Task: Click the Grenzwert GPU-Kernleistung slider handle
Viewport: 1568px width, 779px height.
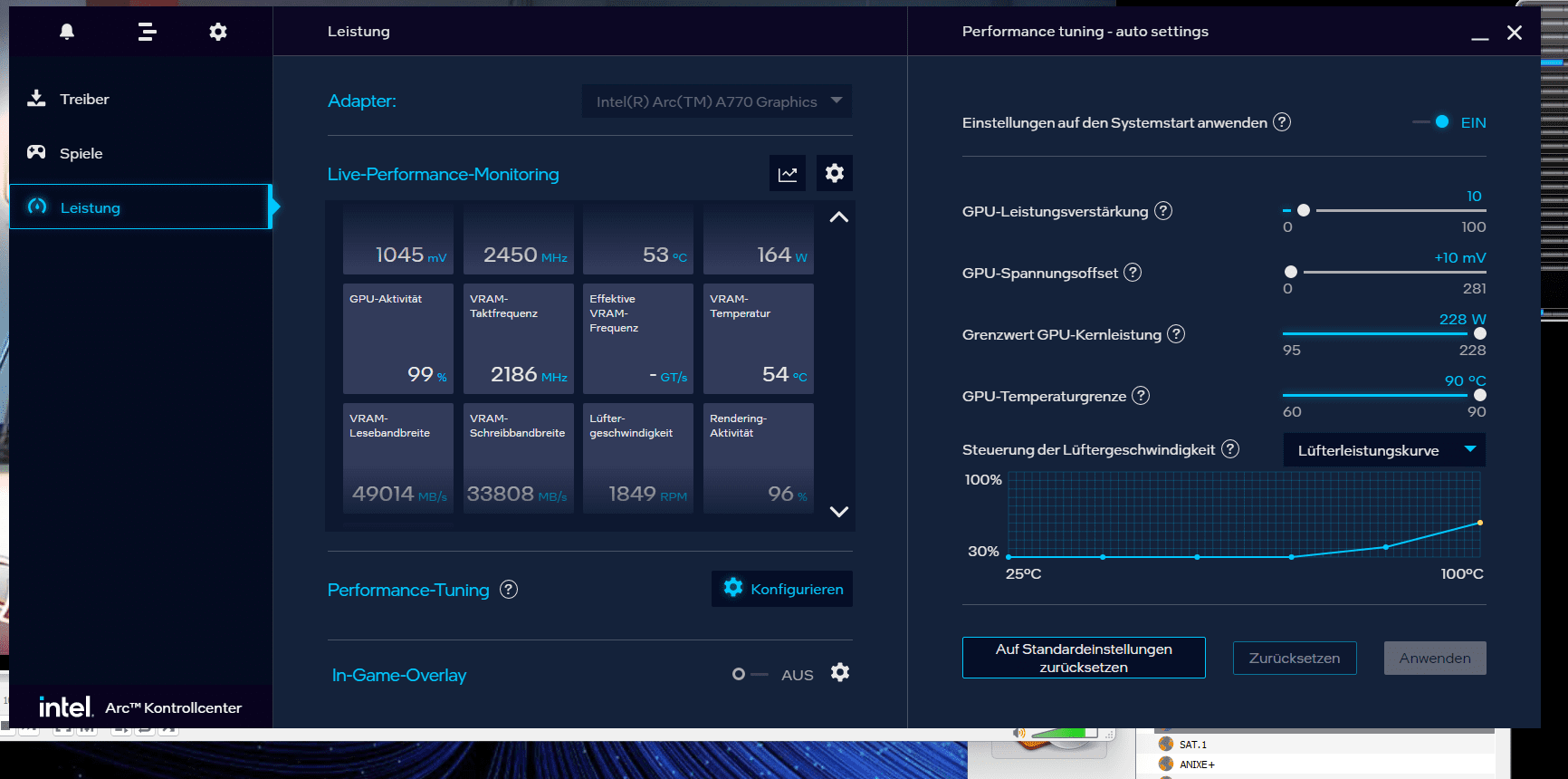Action: [x=1480, y=333]
